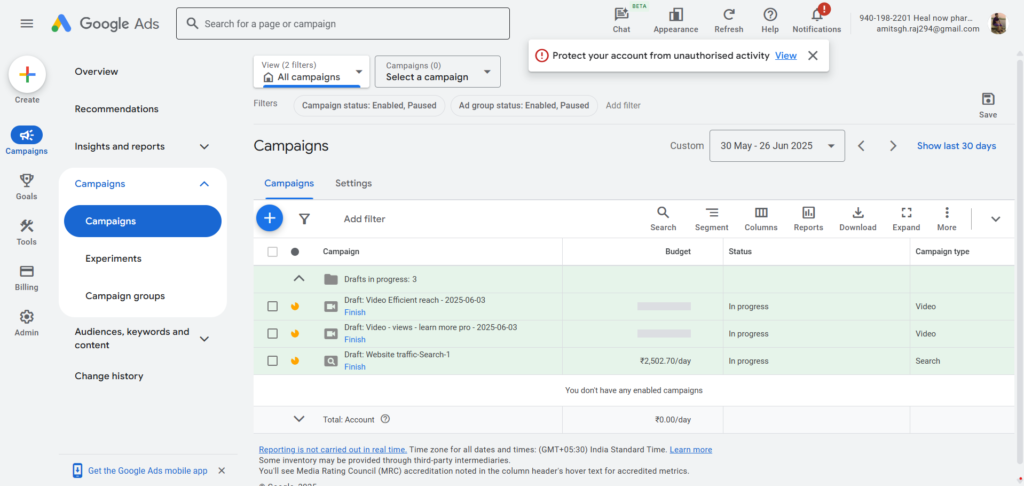Open the Chat beta icon
The height and width of the screenshot is (486, 1024).
[621, 20]
